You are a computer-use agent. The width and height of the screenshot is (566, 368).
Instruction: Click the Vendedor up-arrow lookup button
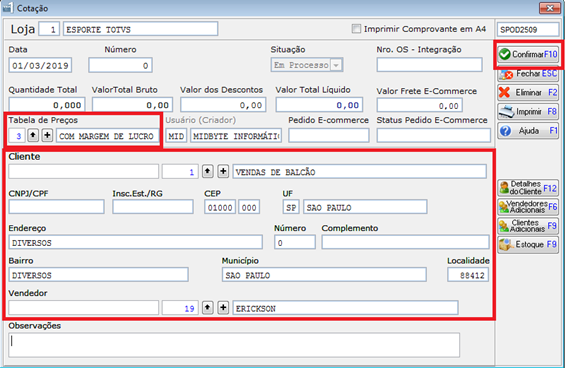[207, 308]
